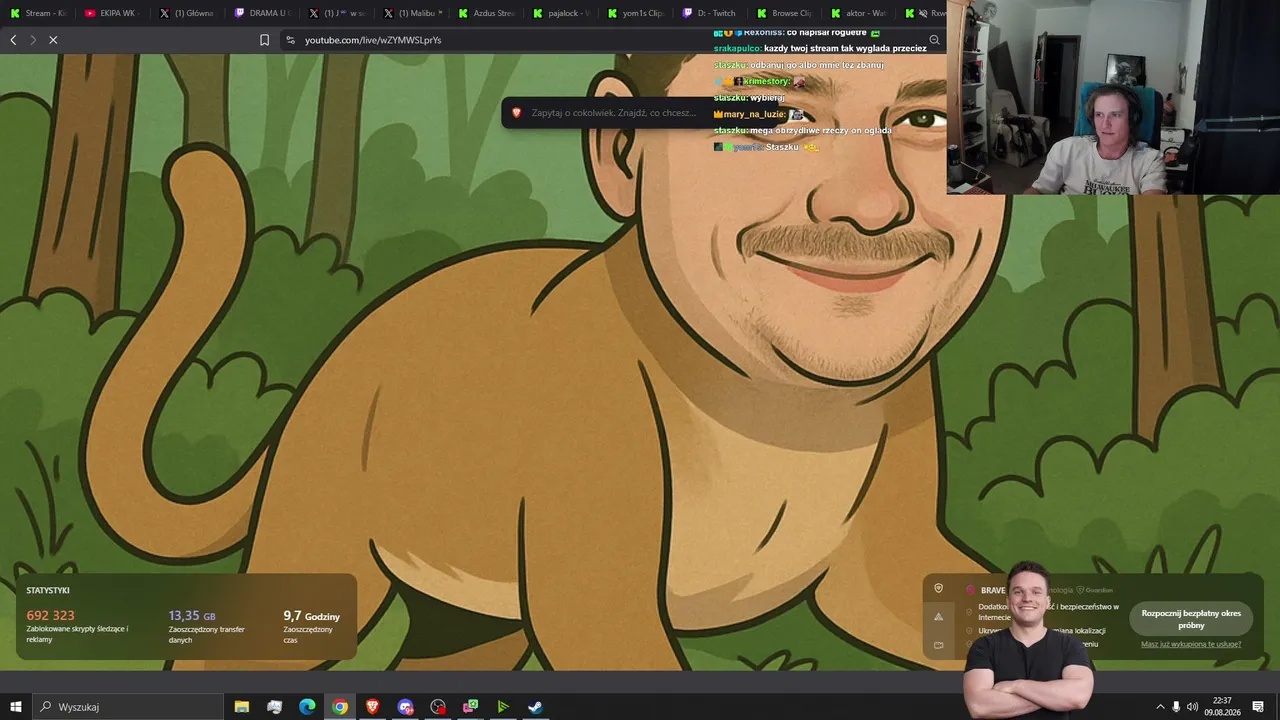
Task: Switch to the DRAMA U Twitch tab
Action: coord(260,13)
